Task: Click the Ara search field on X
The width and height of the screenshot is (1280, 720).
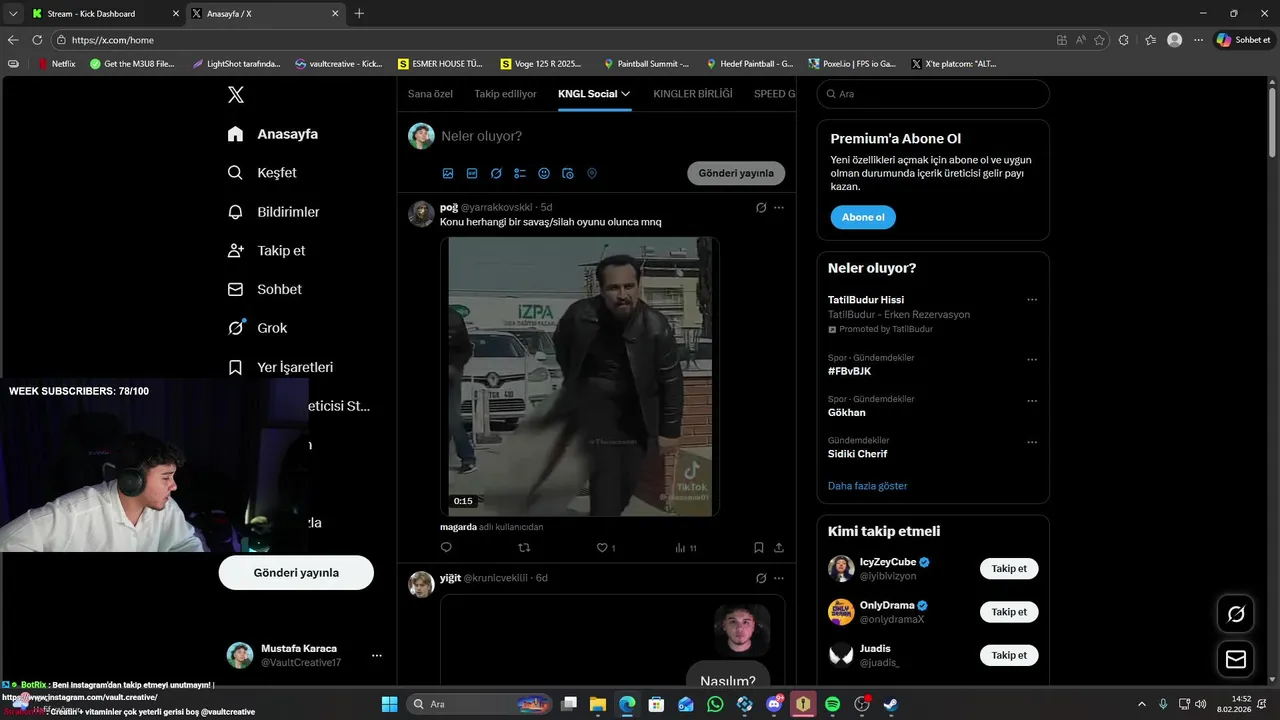Action: click(933, 94)
